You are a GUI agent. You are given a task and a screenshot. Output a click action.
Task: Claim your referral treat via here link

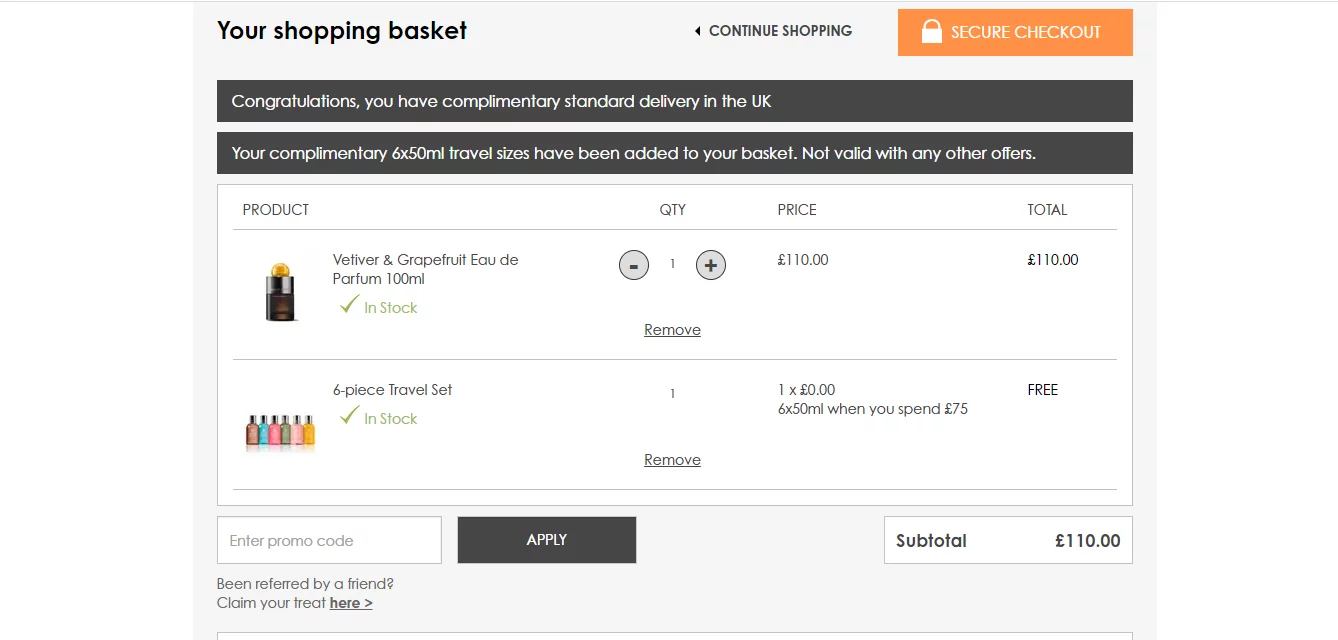pos(351,603)
